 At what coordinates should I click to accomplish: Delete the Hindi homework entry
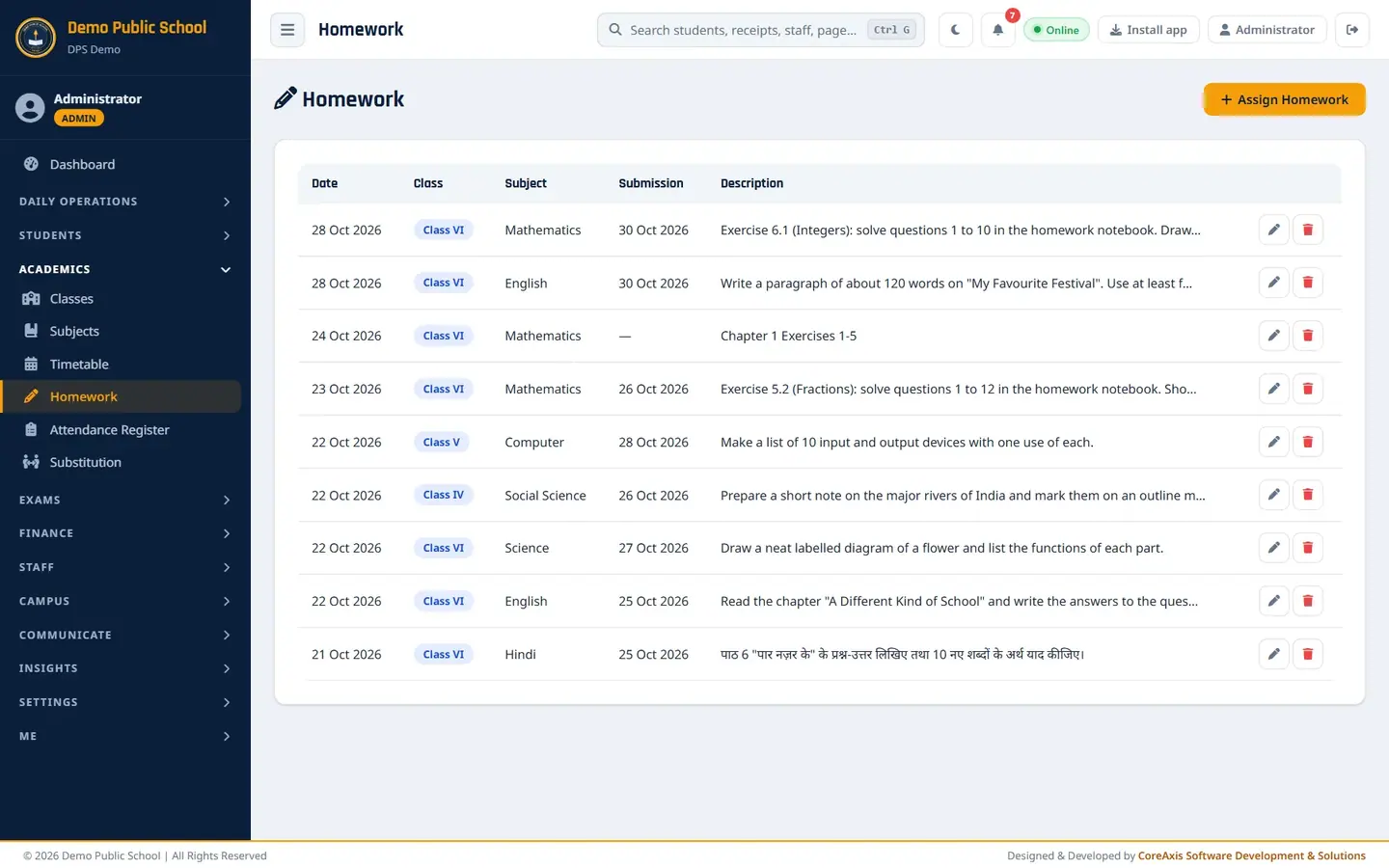point(1308,654)
